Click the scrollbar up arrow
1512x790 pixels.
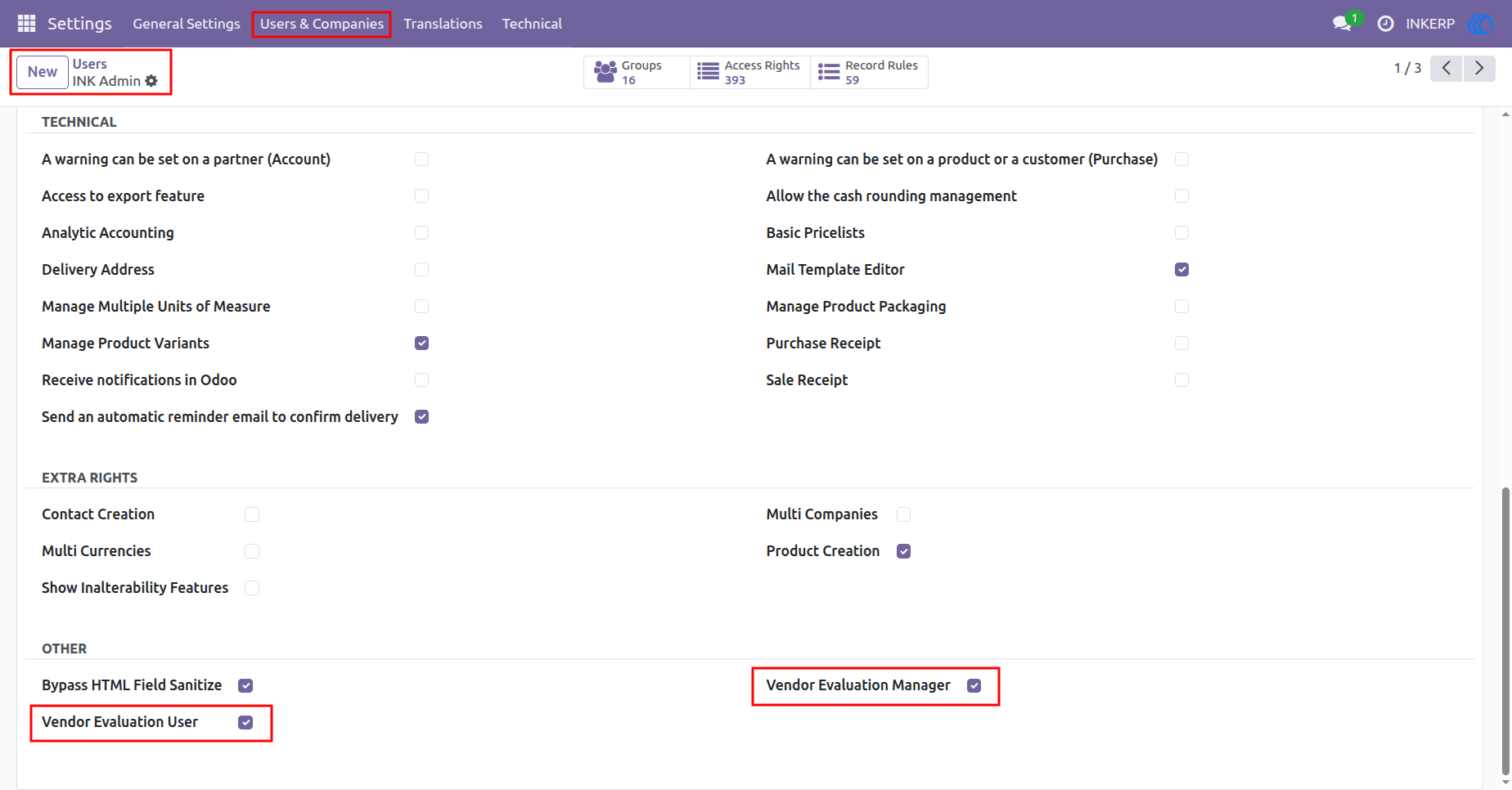[1505, 114]
